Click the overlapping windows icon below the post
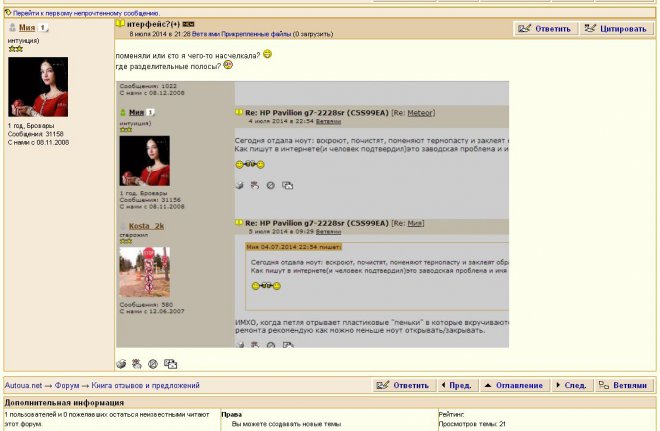The height and width of the screenshot is (431, 660). (x=170, y=363)
